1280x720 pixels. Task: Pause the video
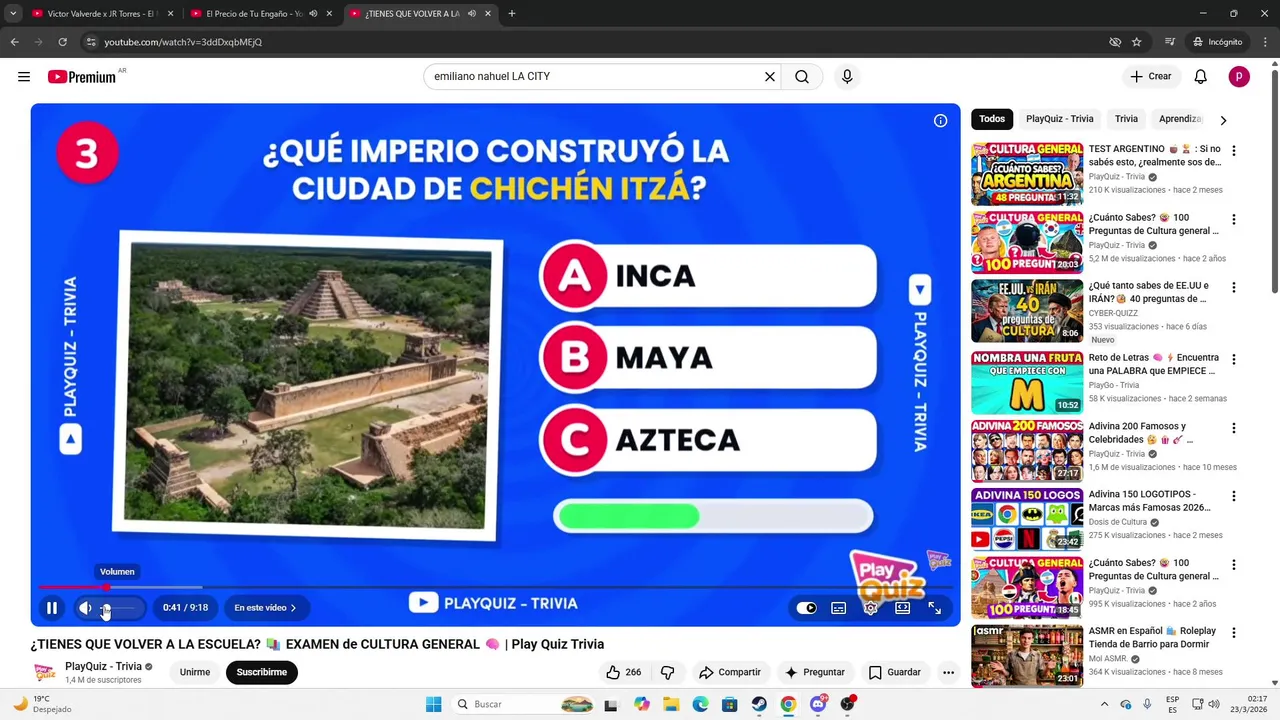point(52,608)
